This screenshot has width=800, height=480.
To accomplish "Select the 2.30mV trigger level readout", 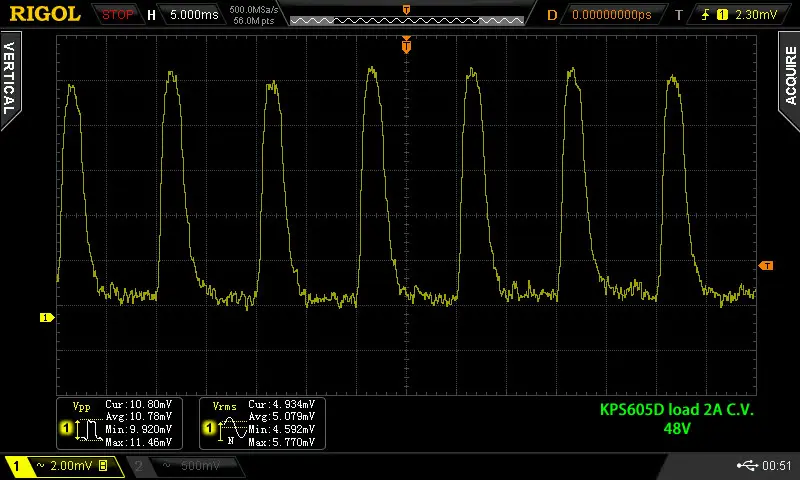I will coord(756,15).
